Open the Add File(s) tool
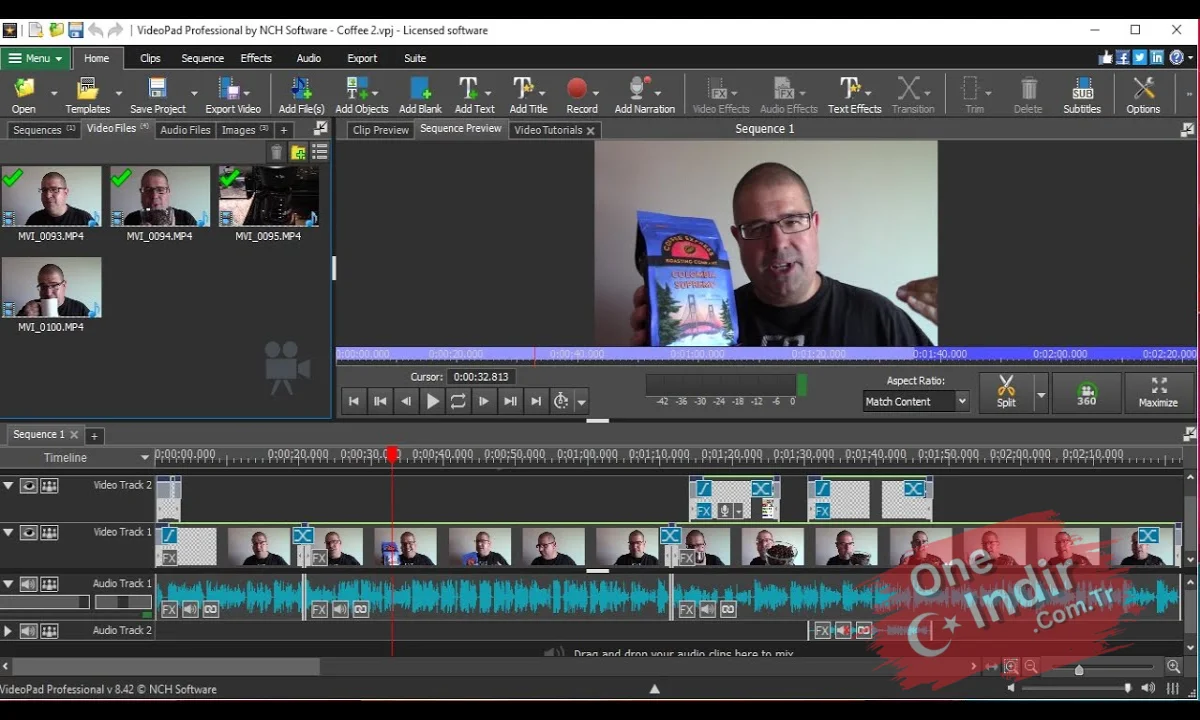 301,96
